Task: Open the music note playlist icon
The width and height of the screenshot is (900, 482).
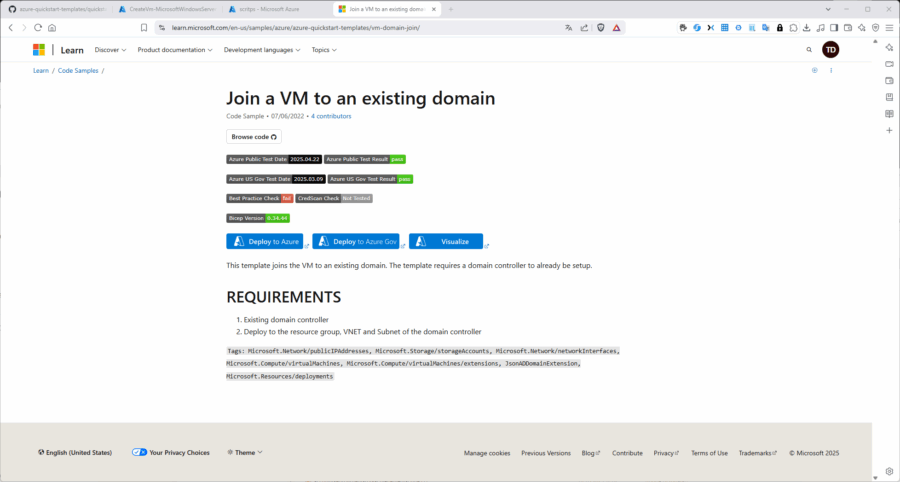Action: (820, 28)
